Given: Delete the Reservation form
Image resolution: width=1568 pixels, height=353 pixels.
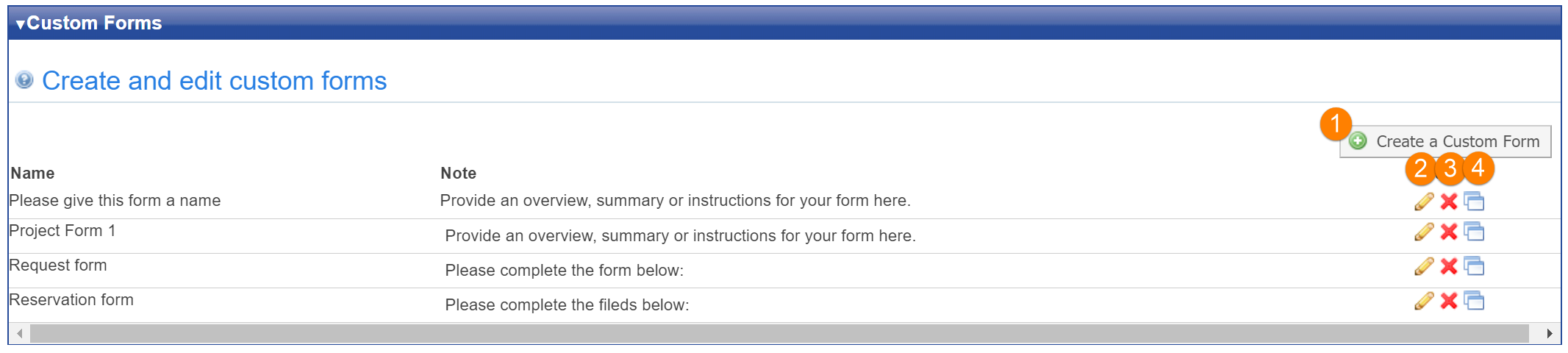Looking at the screenshot, I should point(1449,301).
